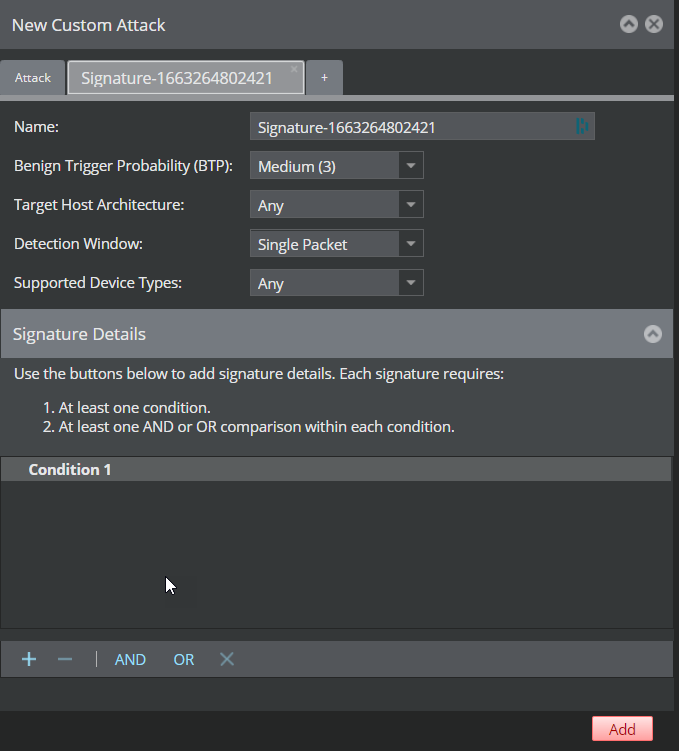Click the red Add button
Image resolution: width=679 pixels, height=751 pixels.
point(622,729)
